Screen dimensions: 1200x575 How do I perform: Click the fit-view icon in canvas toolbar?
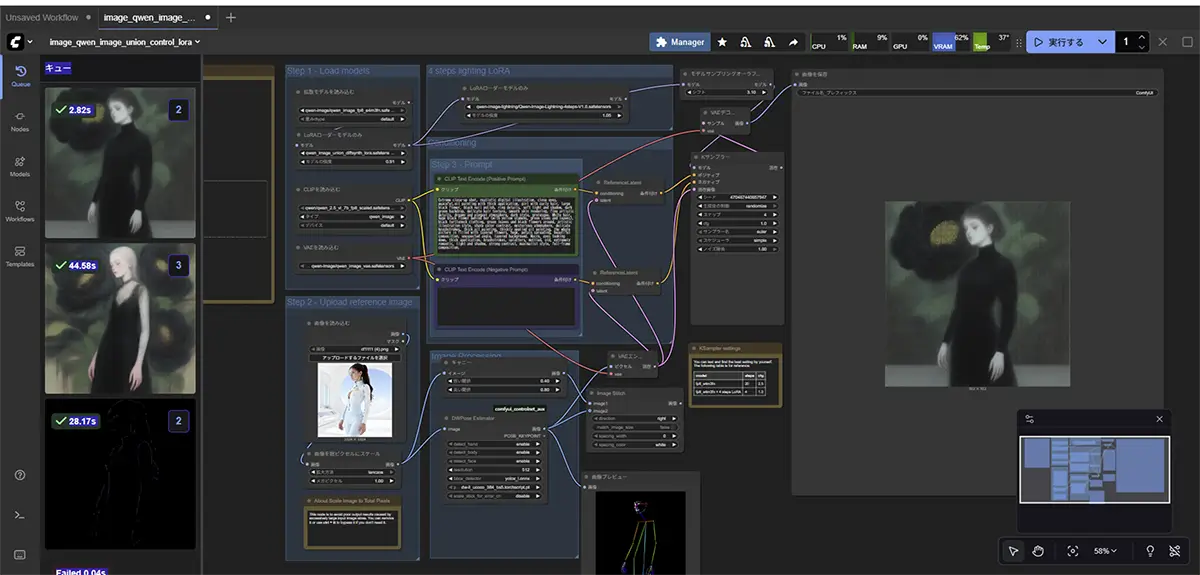tap(1073, 551)
